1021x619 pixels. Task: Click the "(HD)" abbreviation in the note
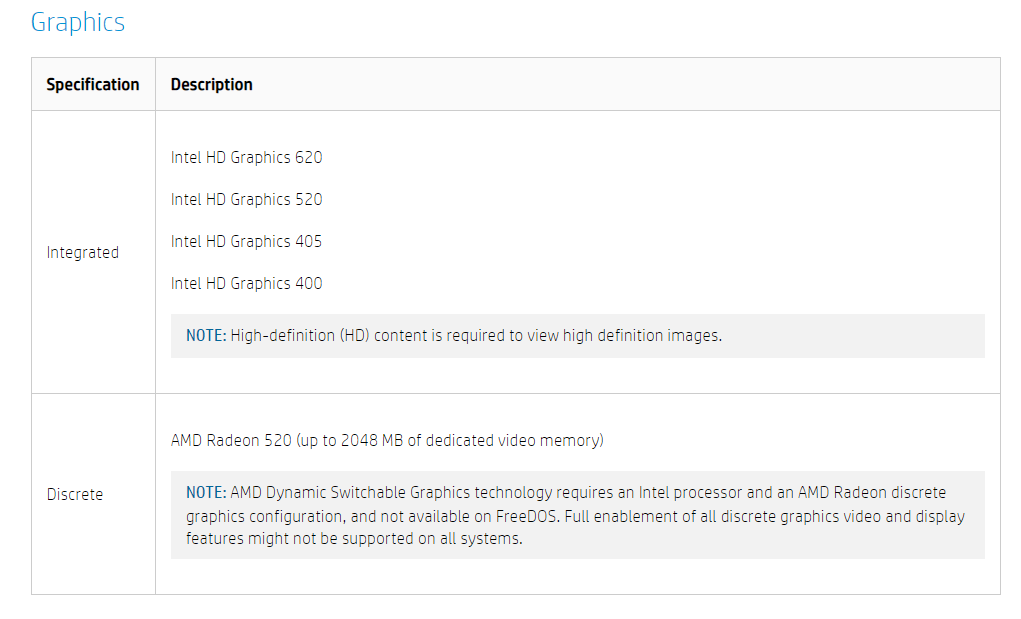click(355, 336)
